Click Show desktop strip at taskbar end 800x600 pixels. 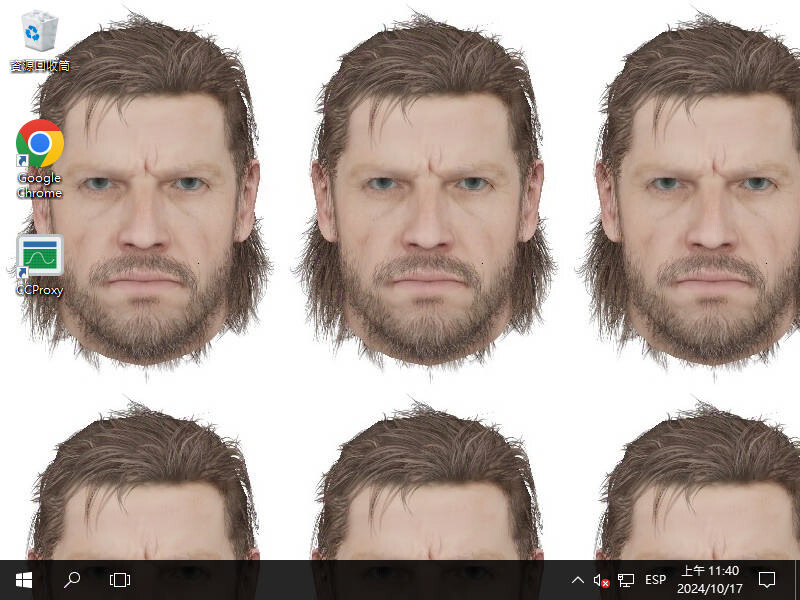(797, 580)
